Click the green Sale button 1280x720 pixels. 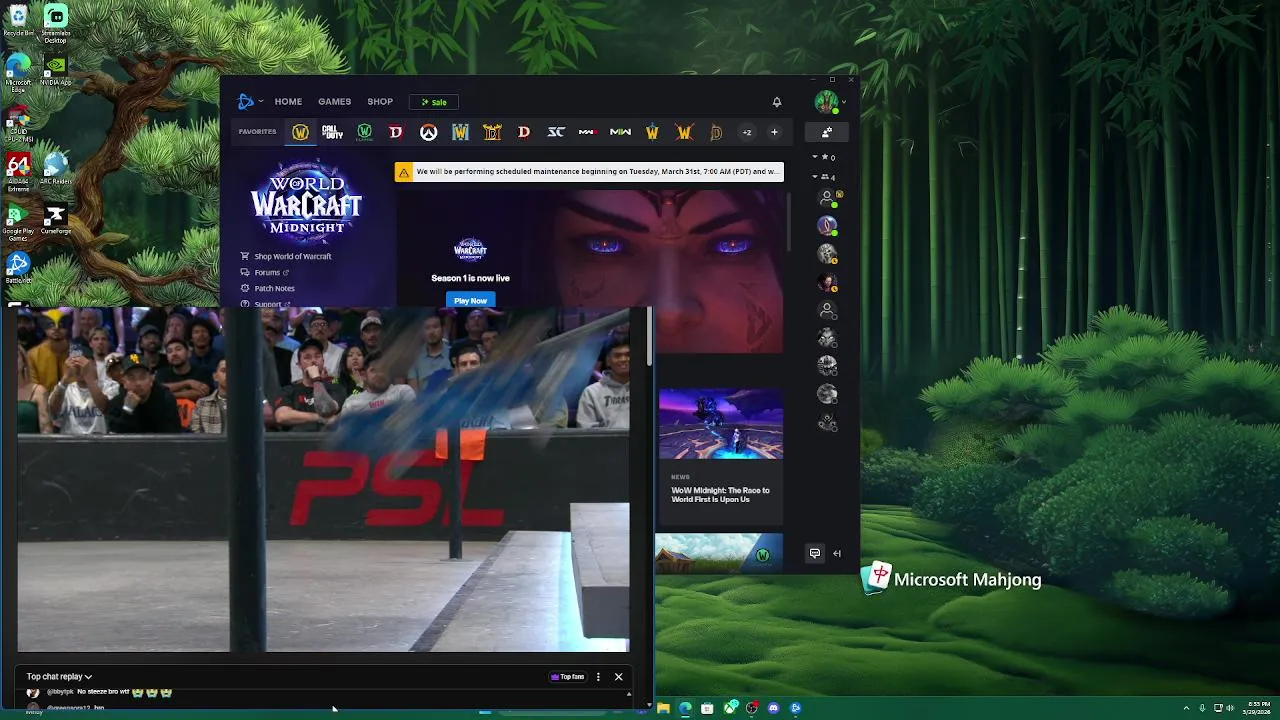point(434,102)
